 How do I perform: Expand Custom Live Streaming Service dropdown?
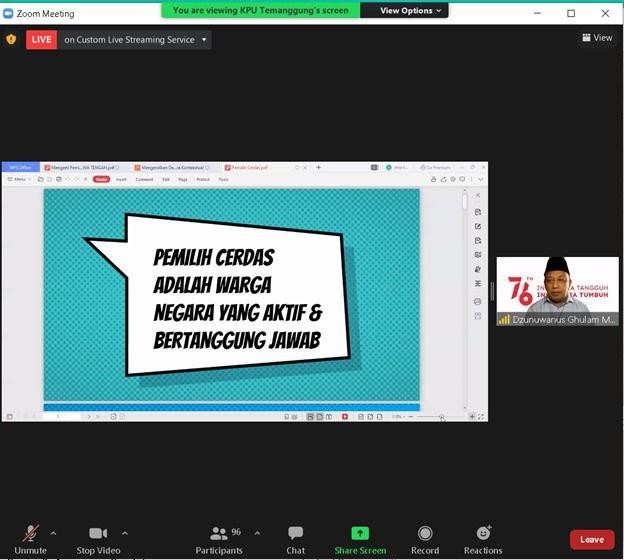click(x=205, y=40)
